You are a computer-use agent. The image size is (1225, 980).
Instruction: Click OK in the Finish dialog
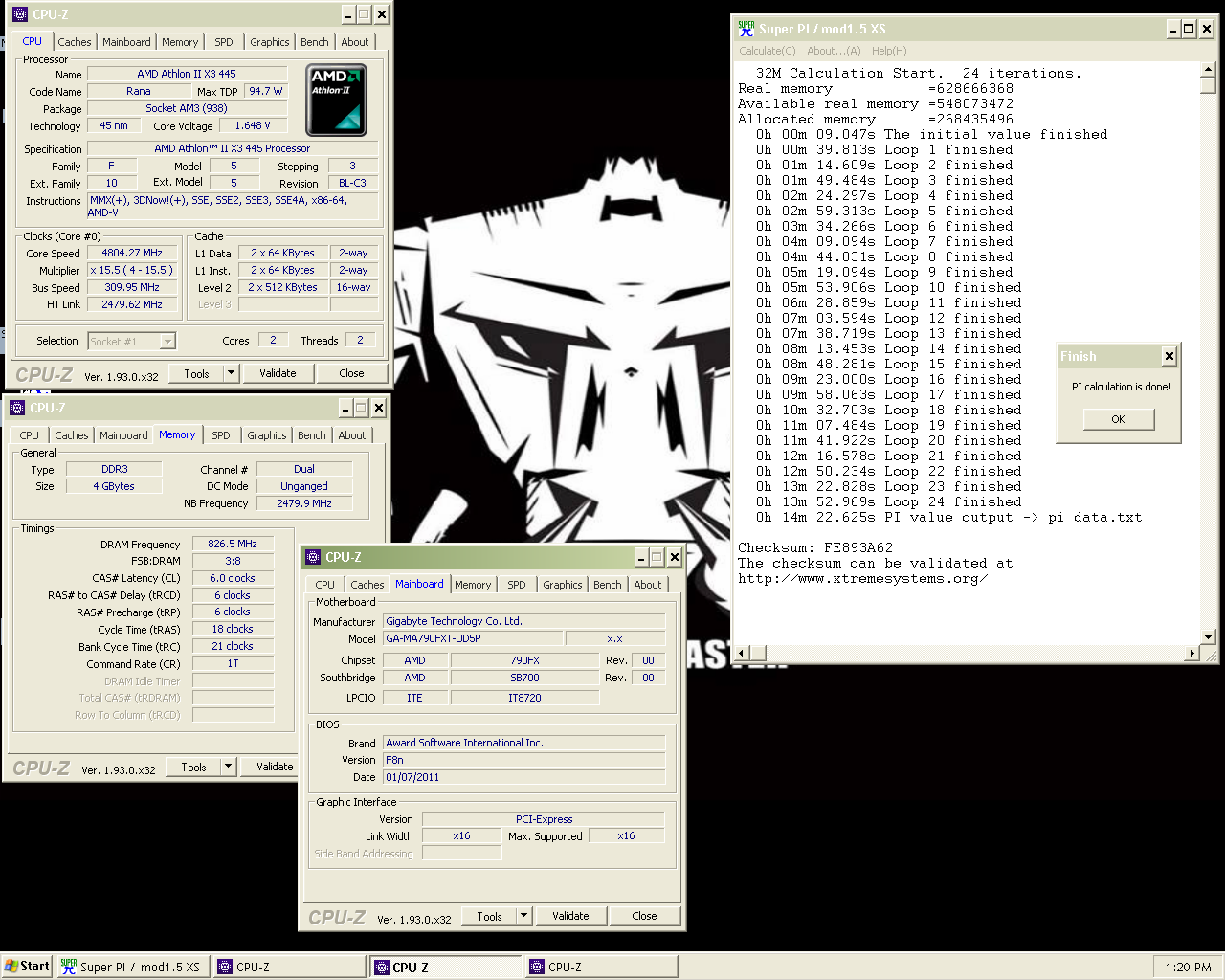1119,419
